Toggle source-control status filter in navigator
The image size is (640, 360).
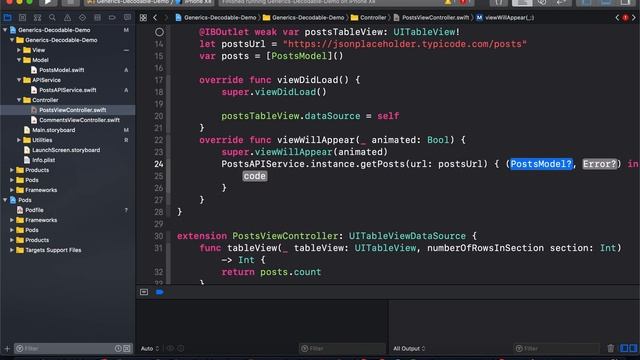pos(127,348)
